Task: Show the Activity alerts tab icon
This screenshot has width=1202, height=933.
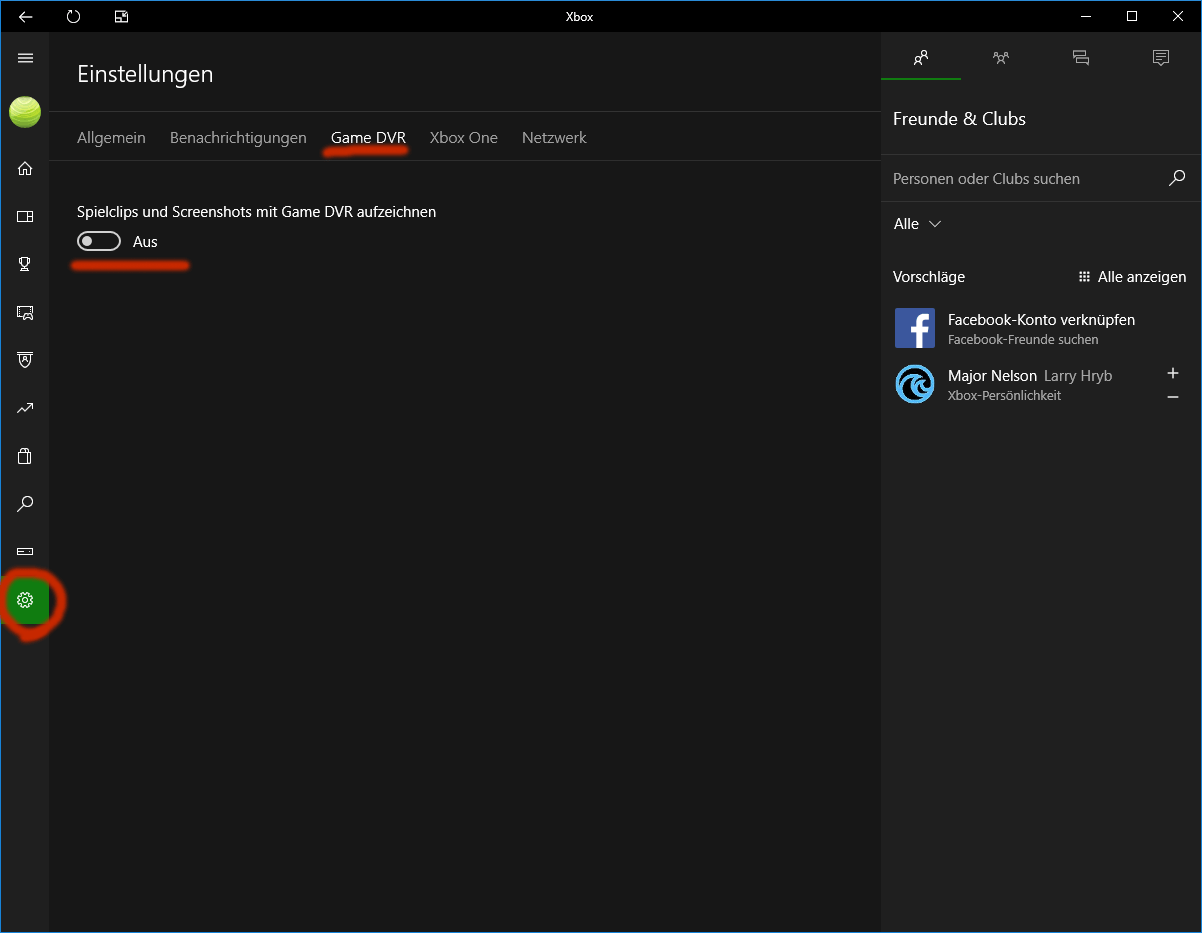Action: coord(1161,57)
